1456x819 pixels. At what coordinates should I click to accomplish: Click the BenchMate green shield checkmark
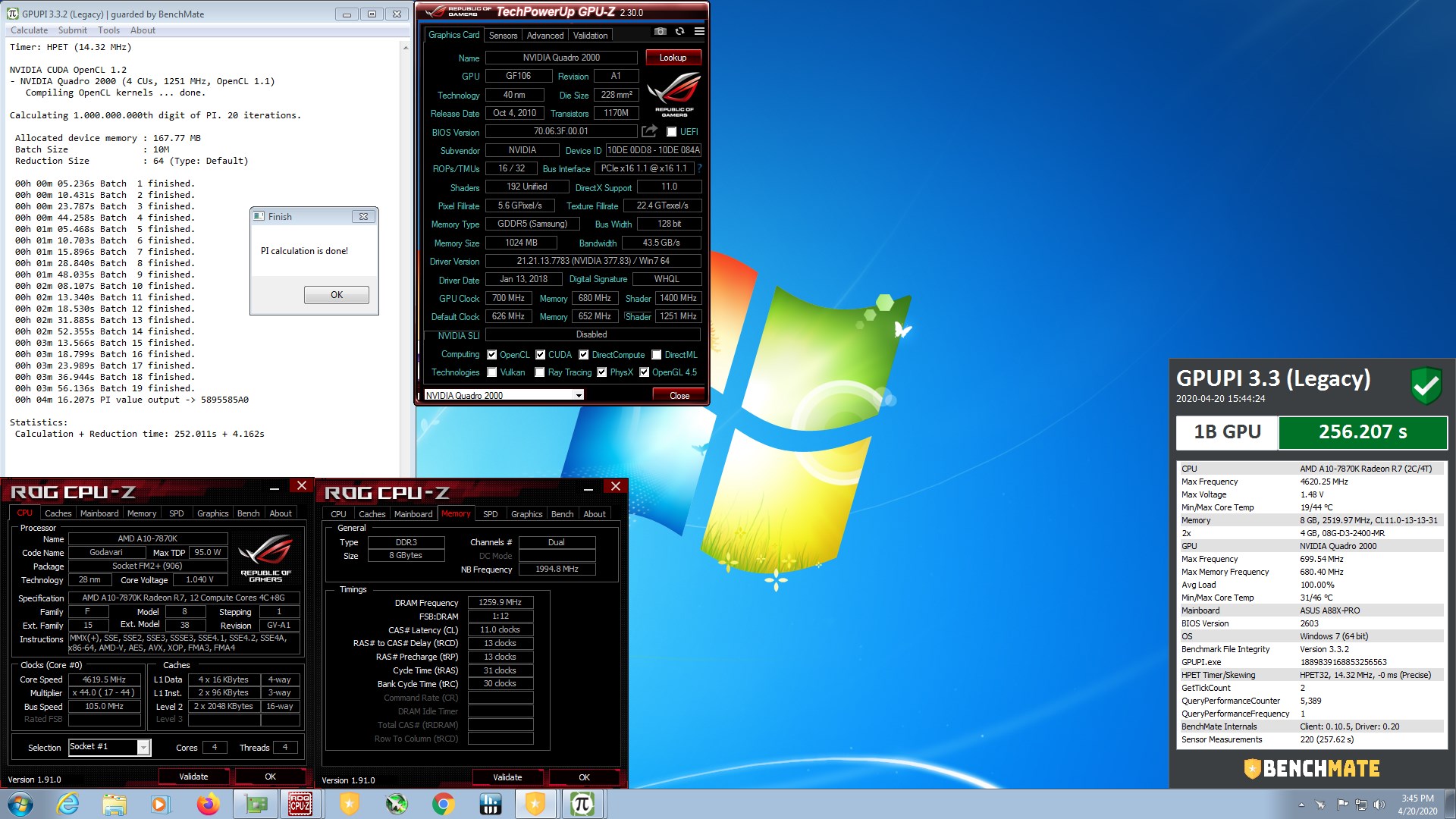[1426, 385]
